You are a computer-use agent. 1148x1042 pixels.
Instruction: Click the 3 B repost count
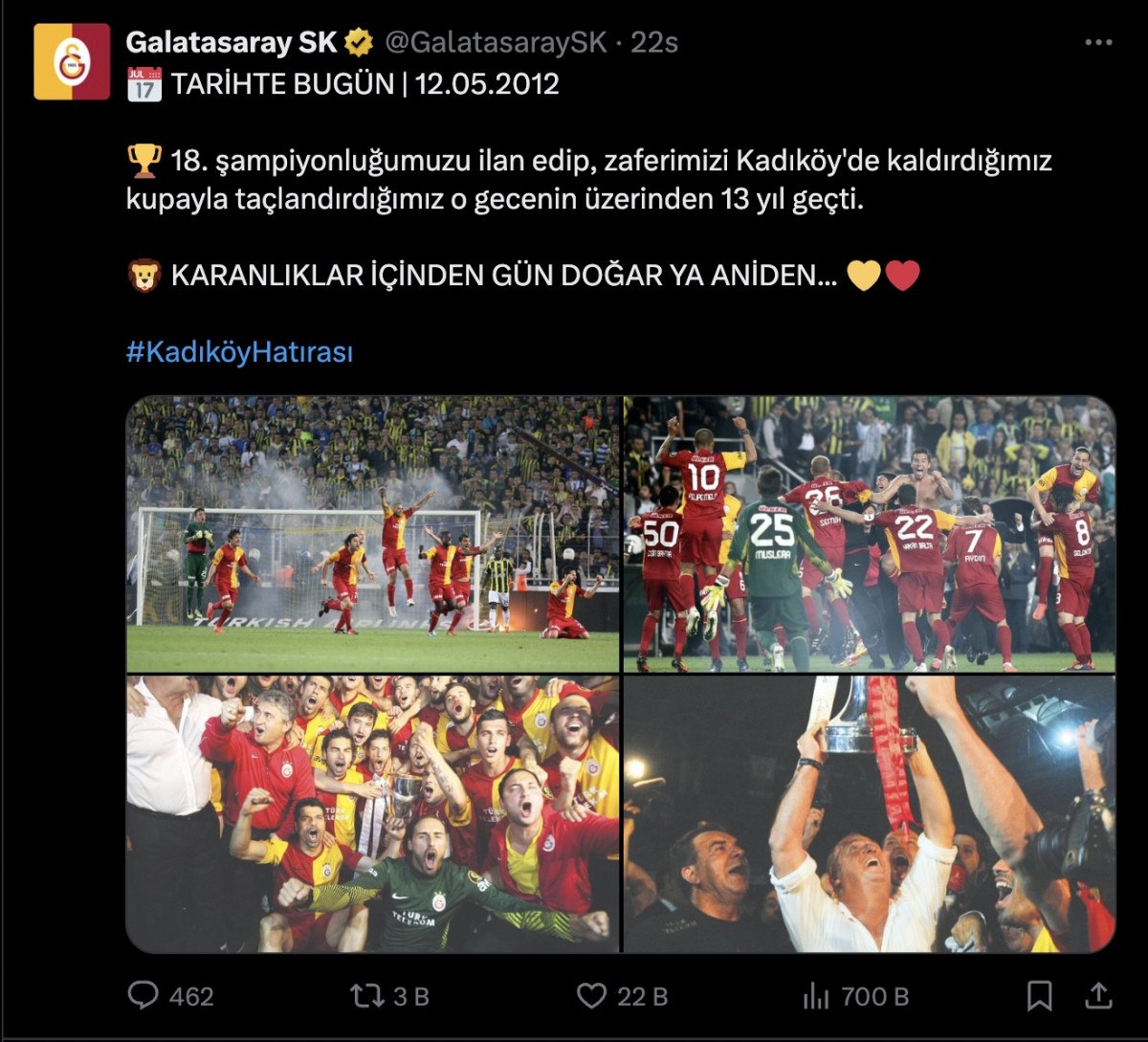[x=411, y=996]
